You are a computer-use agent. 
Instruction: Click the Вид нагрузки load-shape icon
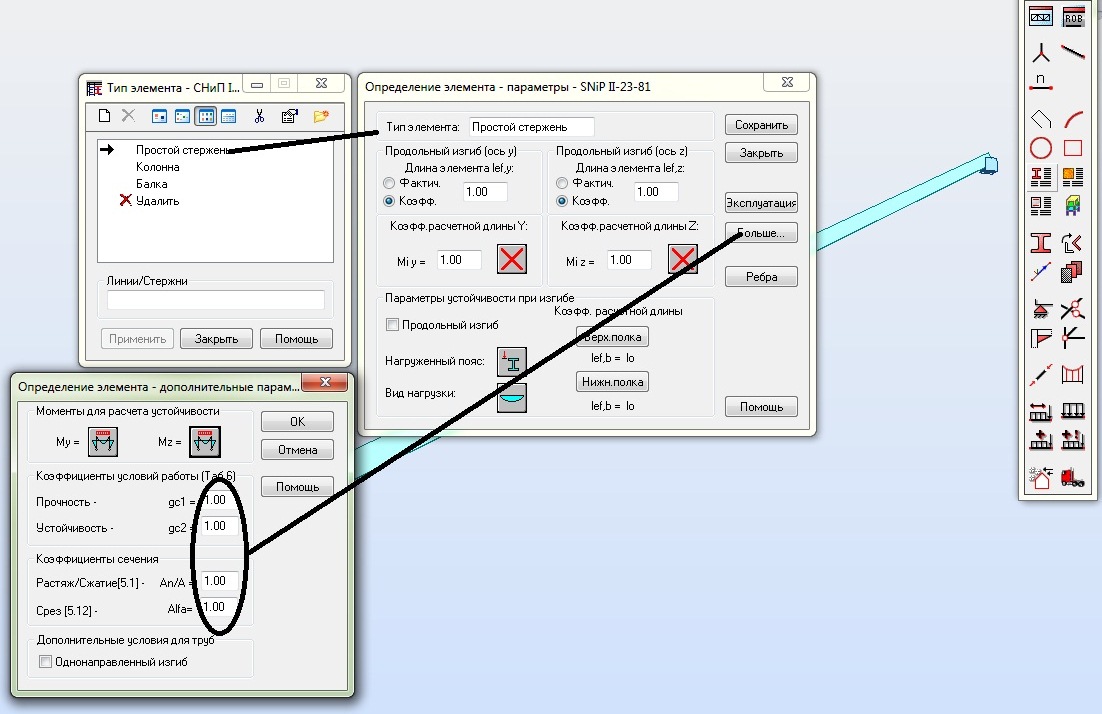[x=512, y=397]
